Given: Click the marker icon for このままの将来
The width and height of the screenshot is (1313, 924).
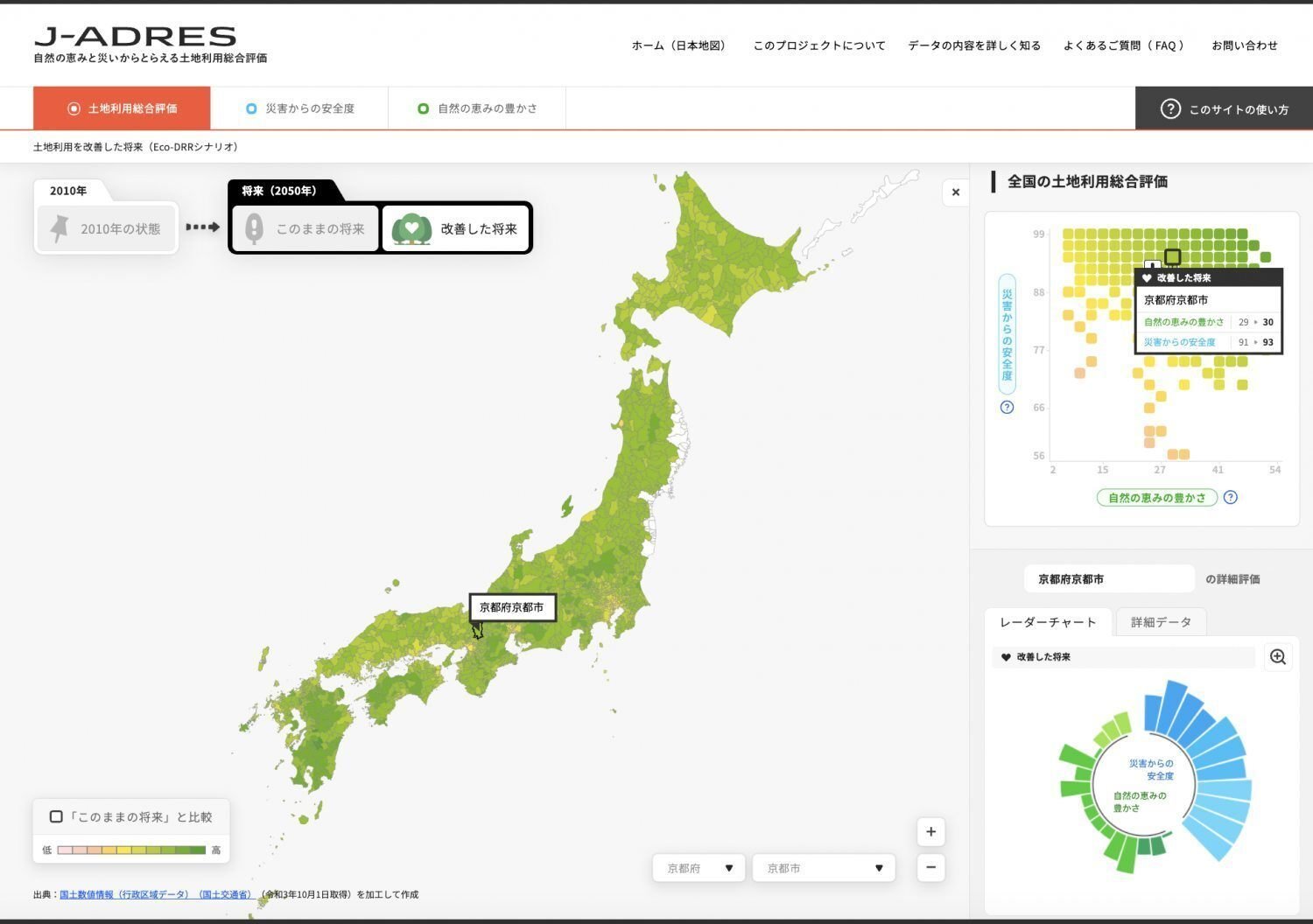Looking at the screenshot, I should coord(255,227).
